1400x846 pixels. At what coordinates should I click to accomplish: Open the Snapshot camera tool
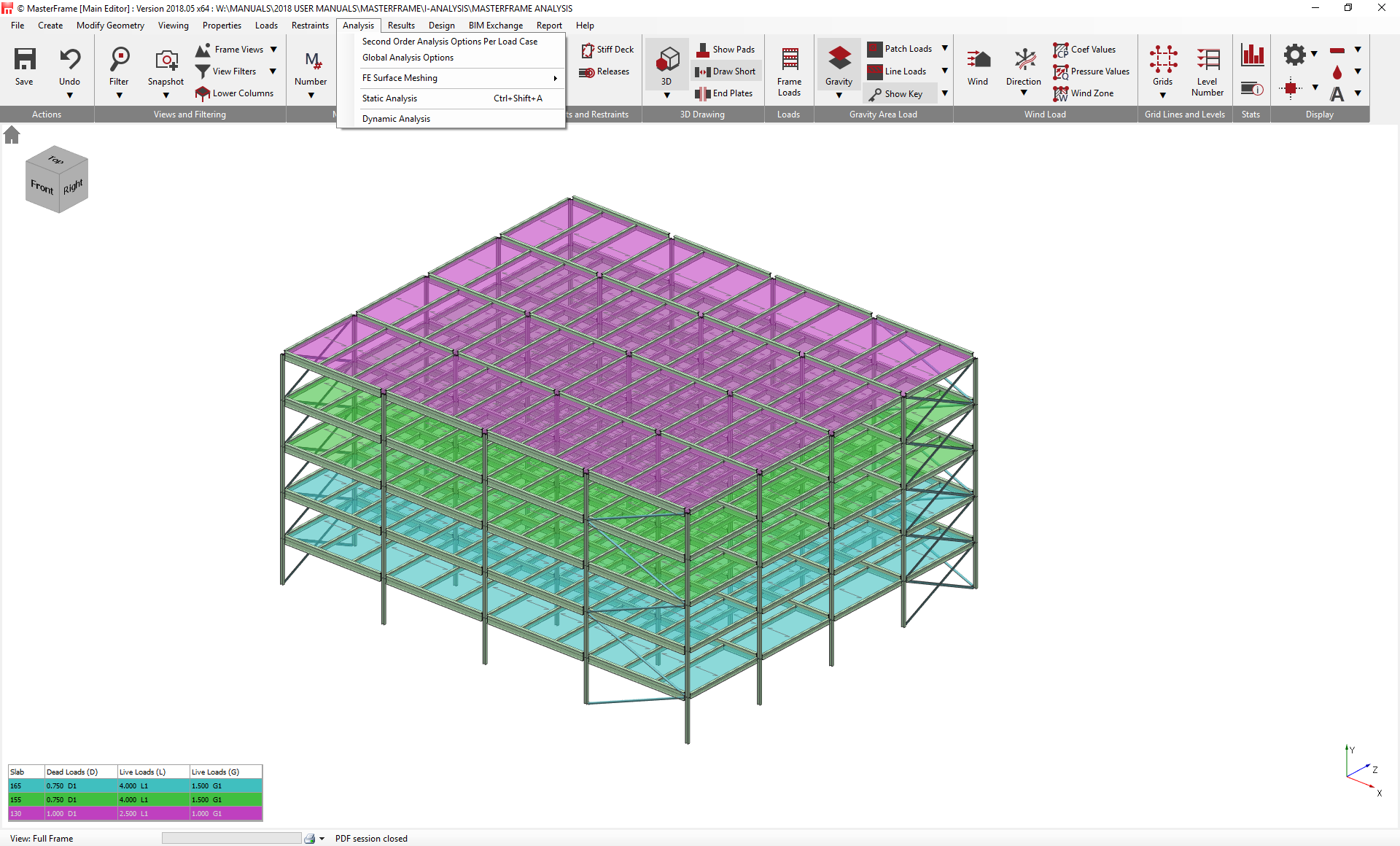(166, 59)
